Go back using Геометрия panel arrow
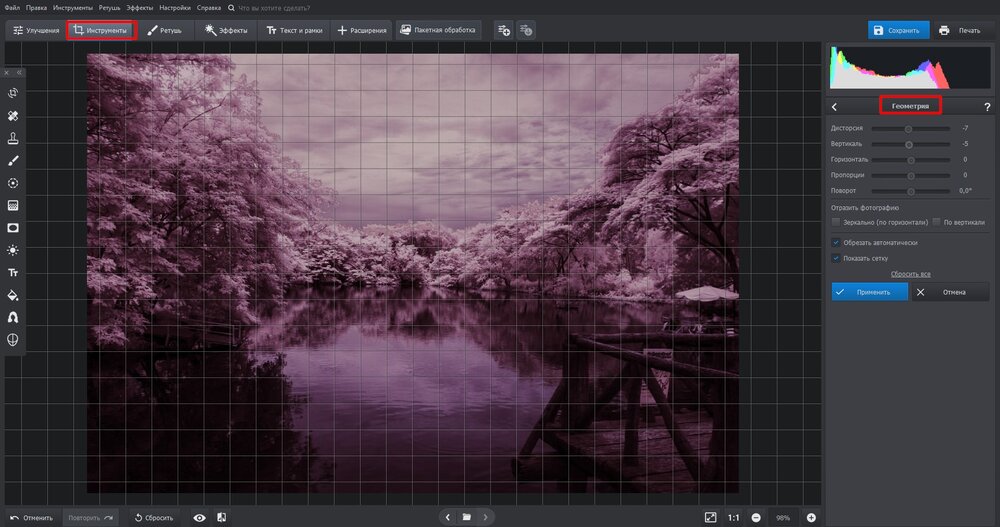This screenshot has height=527, width=1000. (x=834, y=106)
